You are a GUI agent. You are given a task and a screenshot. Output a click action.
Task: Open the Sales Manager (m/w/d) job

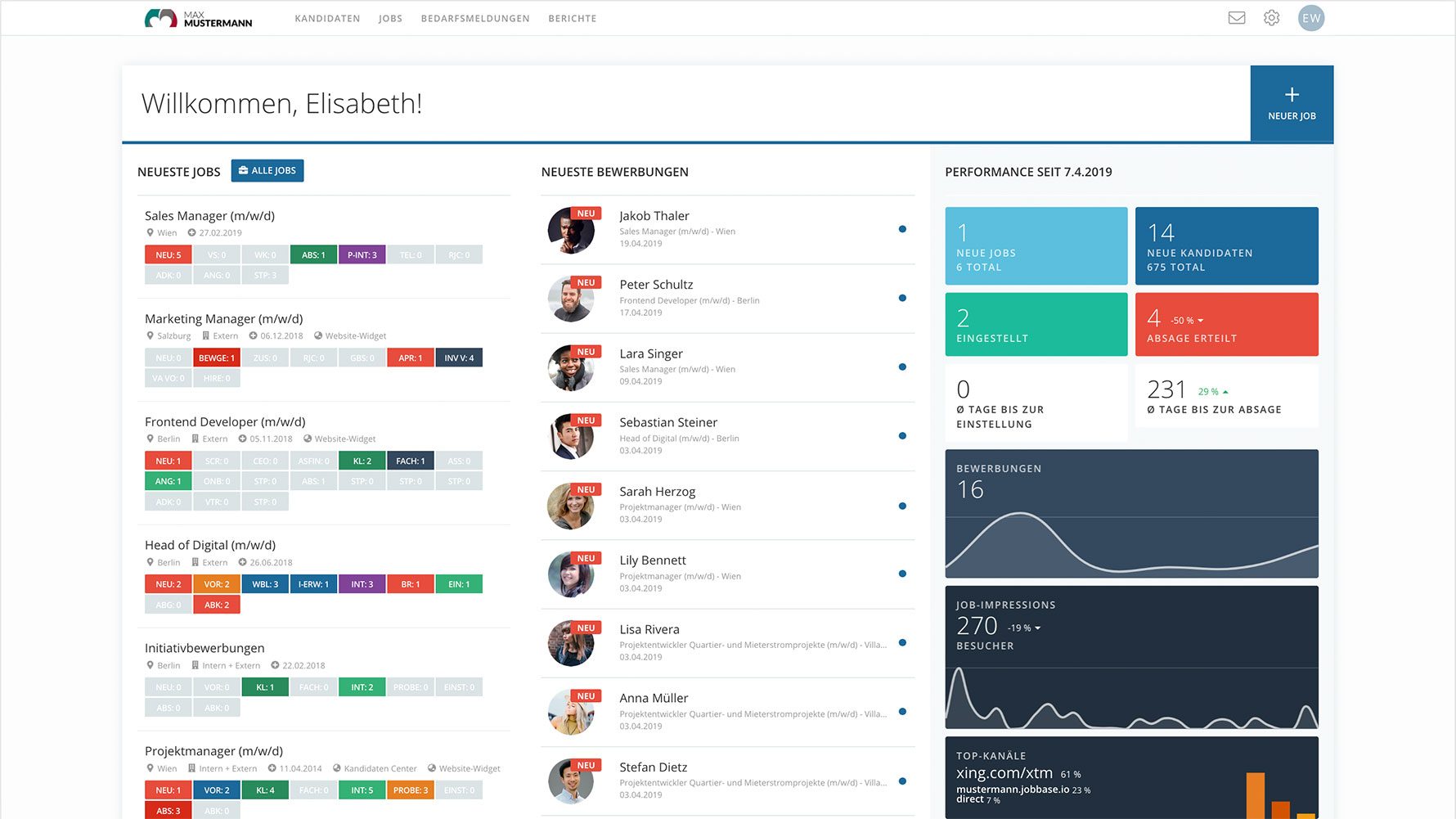click(x=209, y=216)
